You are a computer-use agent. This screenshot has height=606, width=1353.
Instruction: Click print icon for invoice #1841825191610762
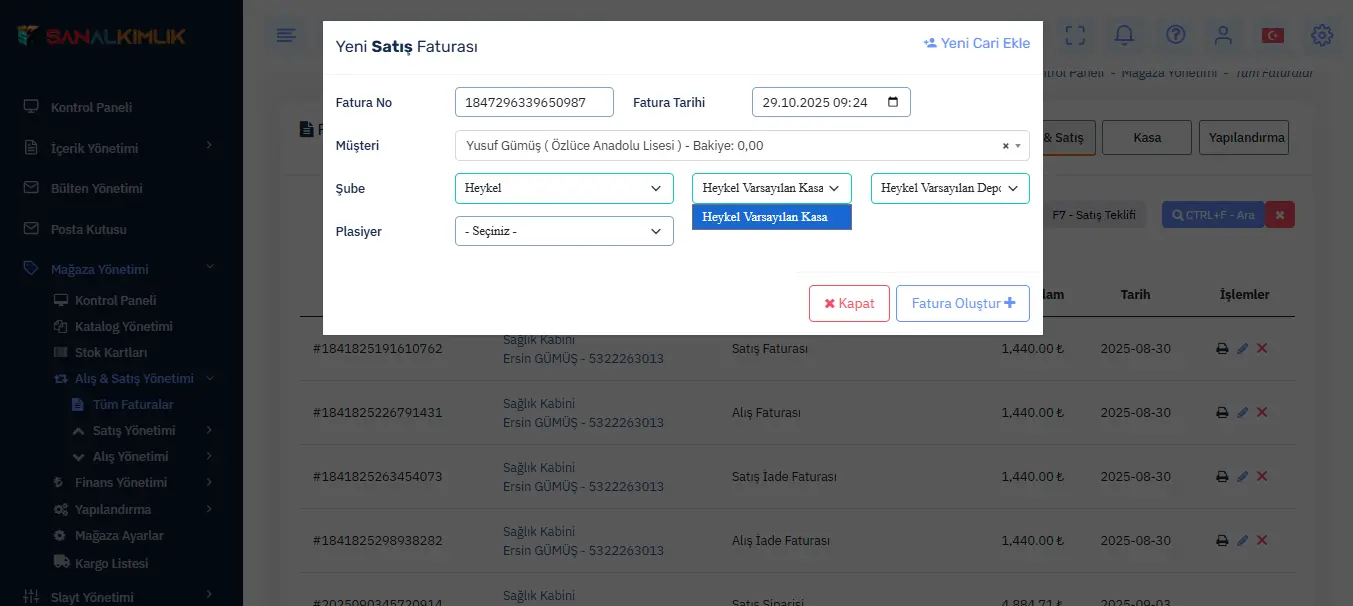coord(1221,349)
